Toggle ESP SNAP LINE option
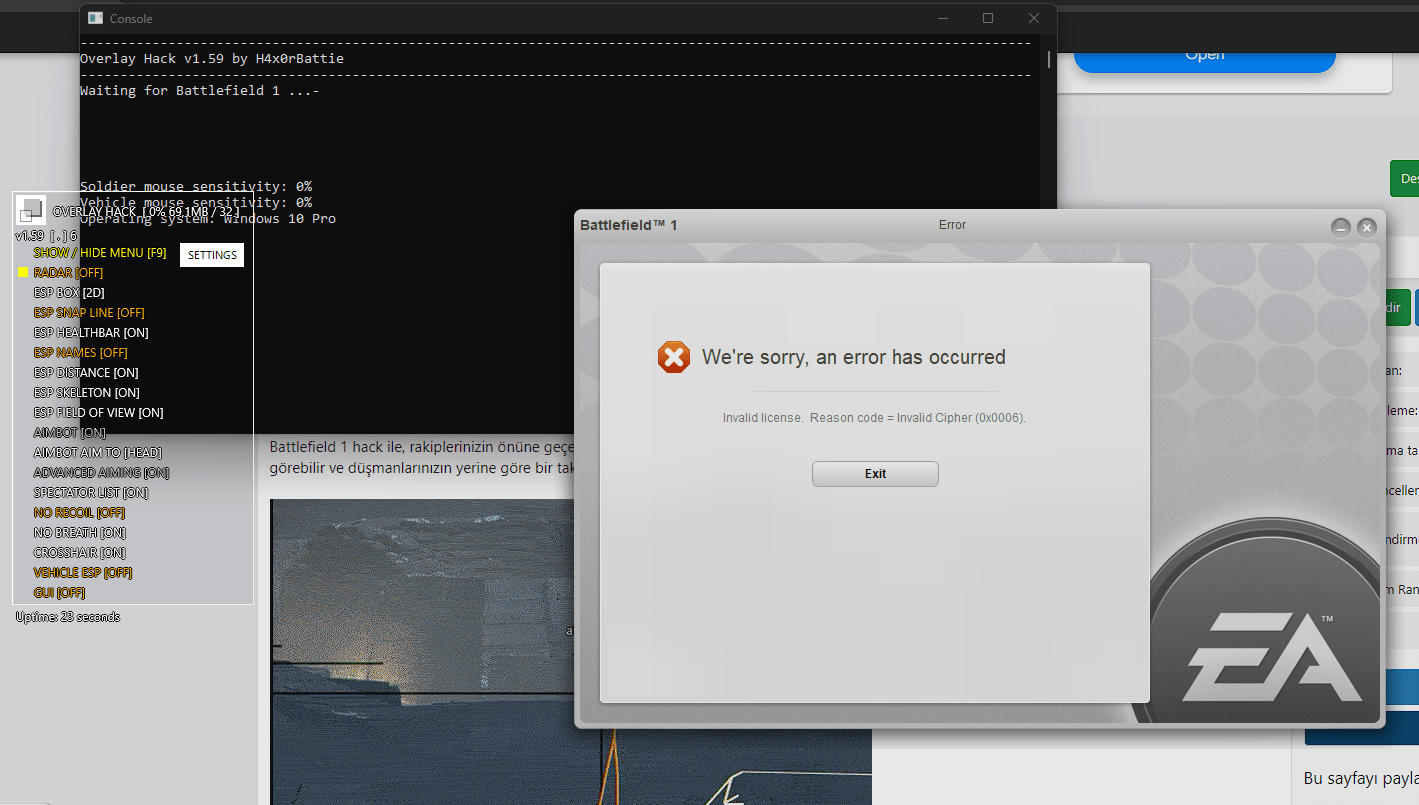The image size is (1419, 805). point(89,312)
